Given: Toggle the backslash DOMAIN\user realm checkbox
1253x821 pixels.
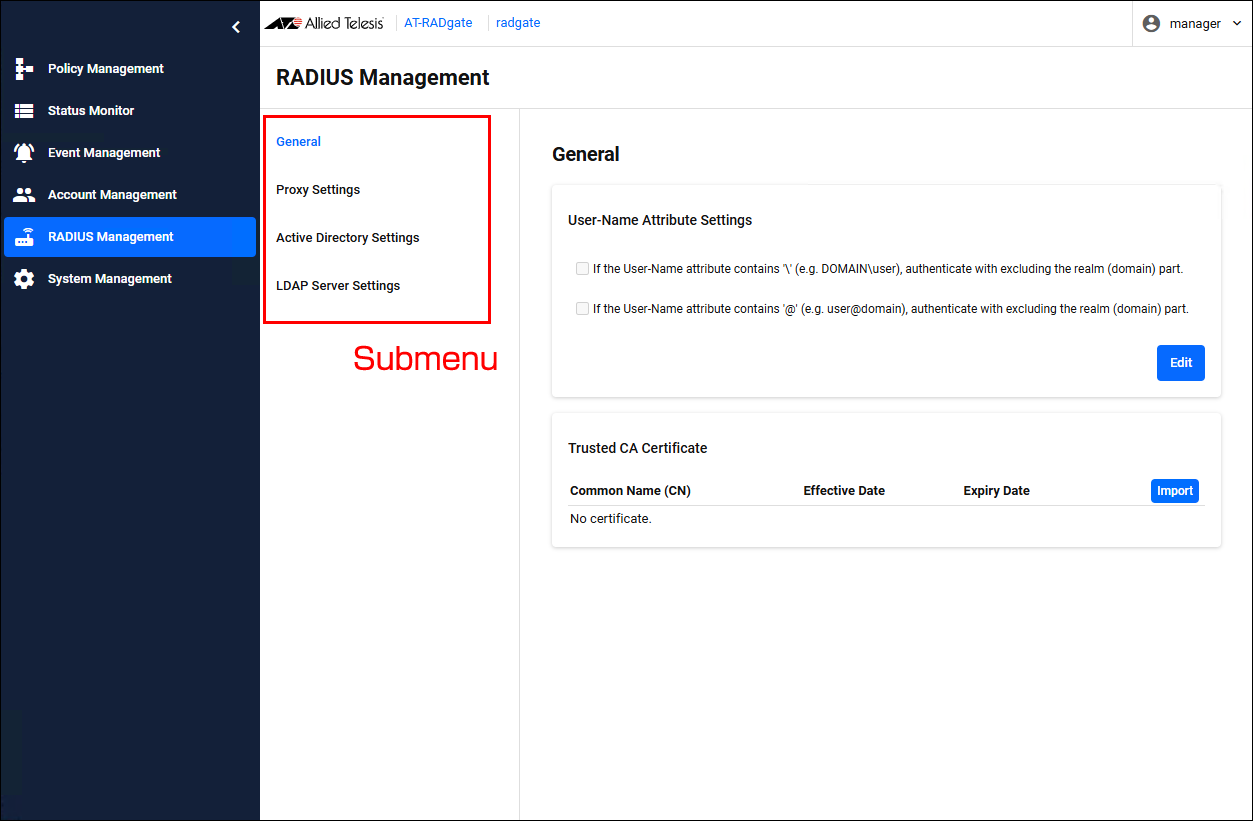Looking at the screenshot, I should pos(582,269).
